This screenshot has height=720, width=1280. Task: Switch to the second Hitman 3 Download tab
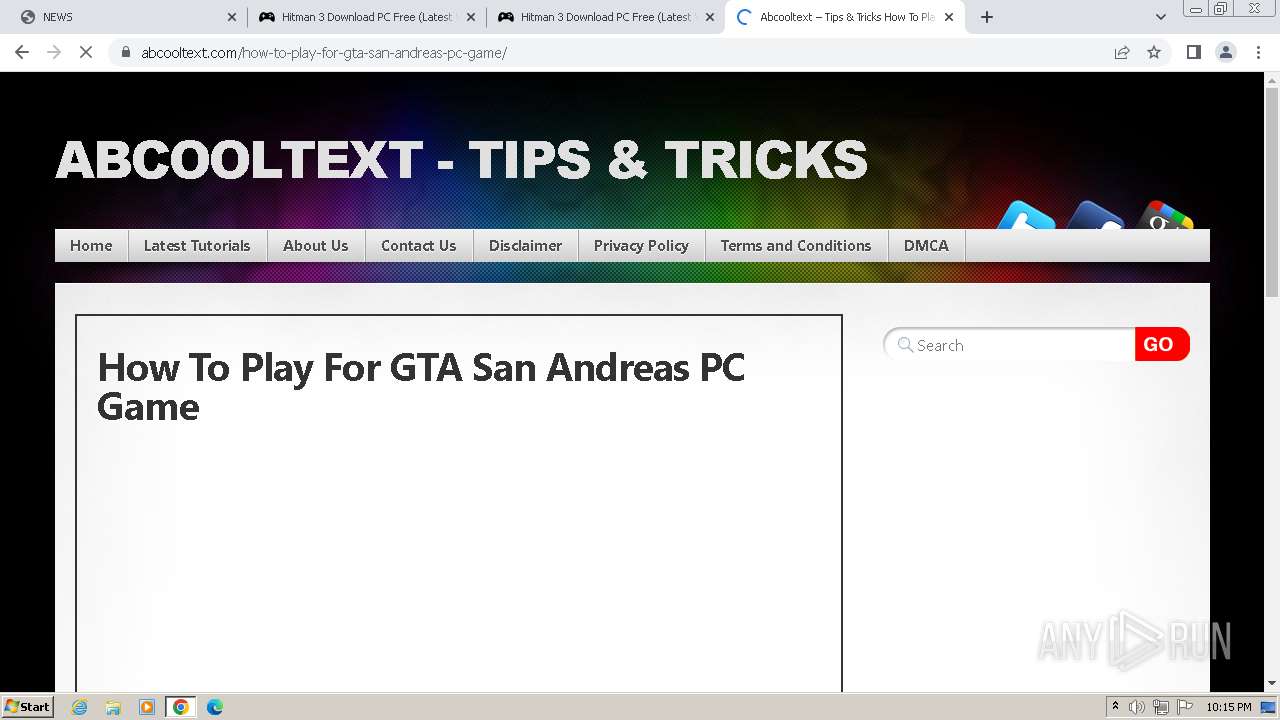pyautogui.click(x=606, y=17)
